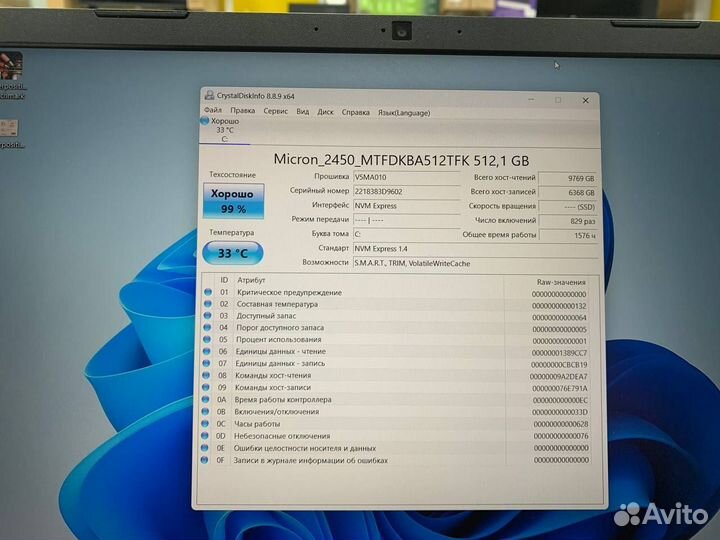
Task: Click the CrystalDiskInfo title bar app icon
Action: point(208,96)
